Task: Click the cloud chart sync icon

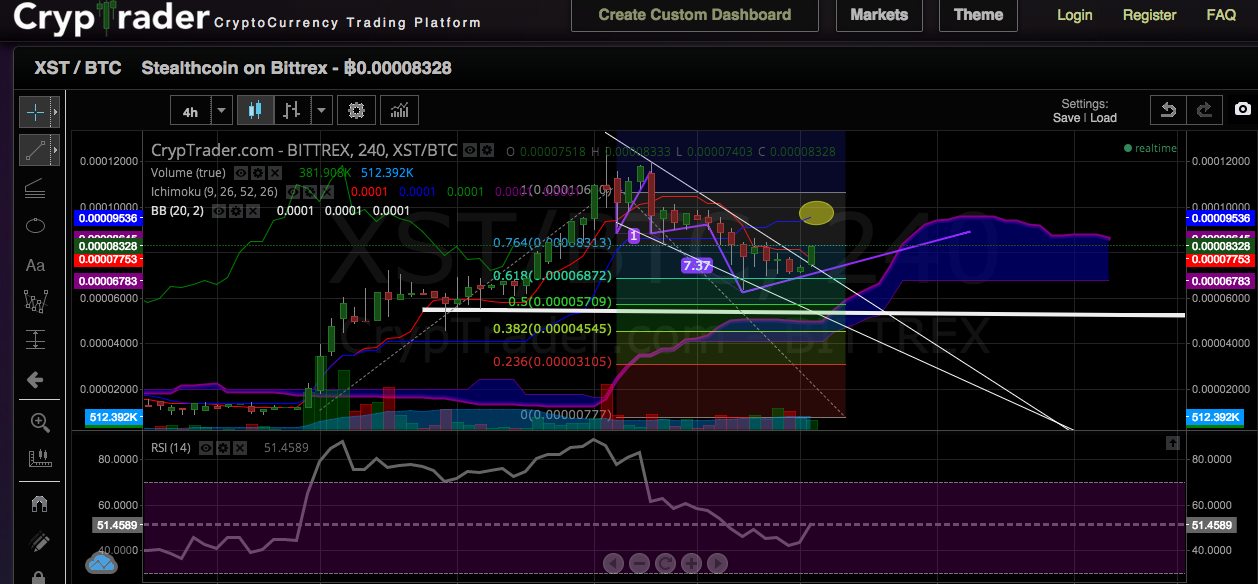Action: [x=102, y=563]
